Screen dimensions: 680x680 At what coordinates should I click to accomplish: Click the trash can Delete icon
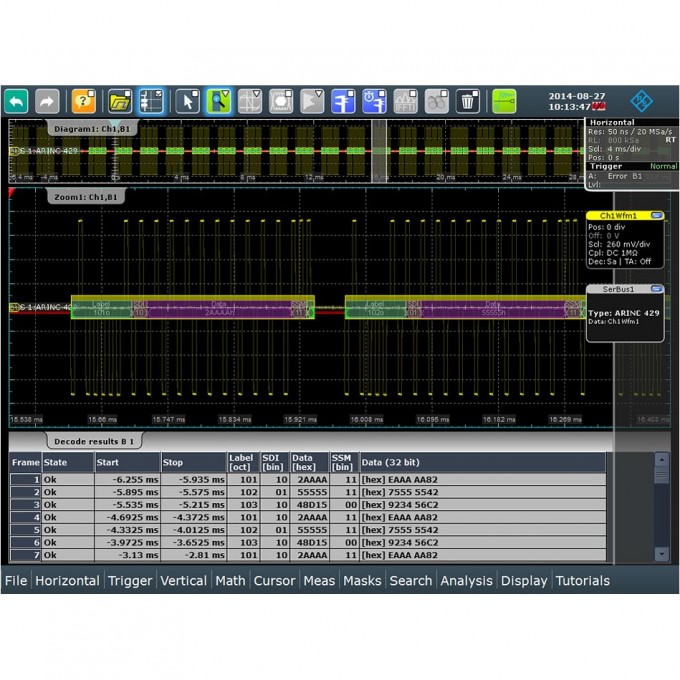click(x=468, y=101)
